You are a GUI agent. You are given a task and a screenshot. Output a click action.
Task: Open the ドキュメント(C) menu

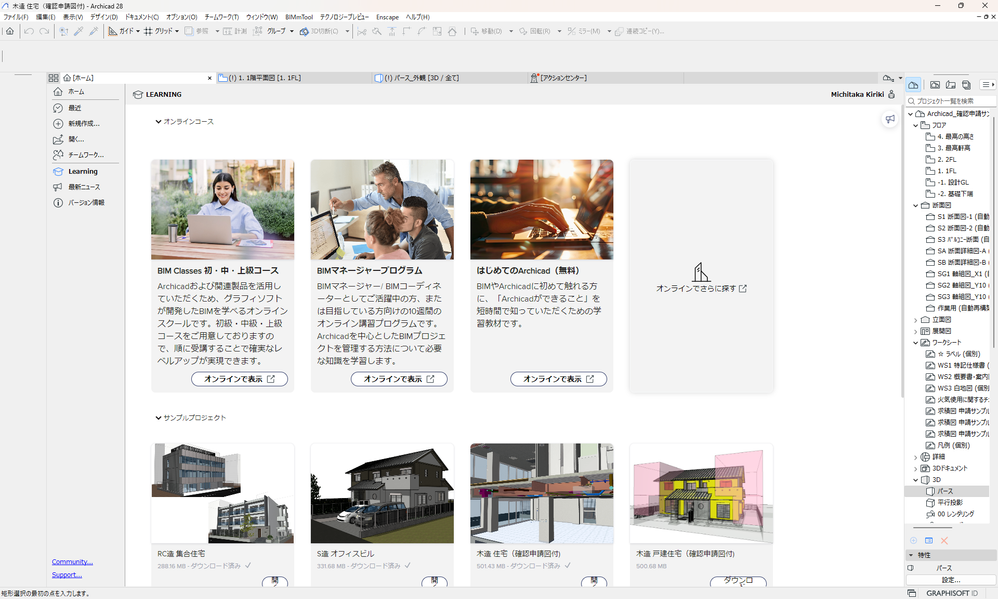141,17
